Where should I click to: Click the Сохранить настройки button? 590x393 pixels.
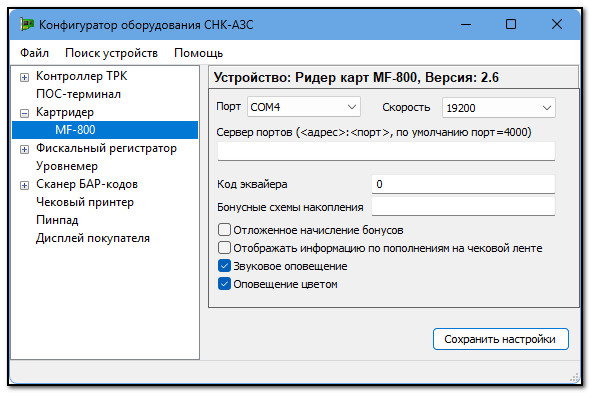click(500, 339)
